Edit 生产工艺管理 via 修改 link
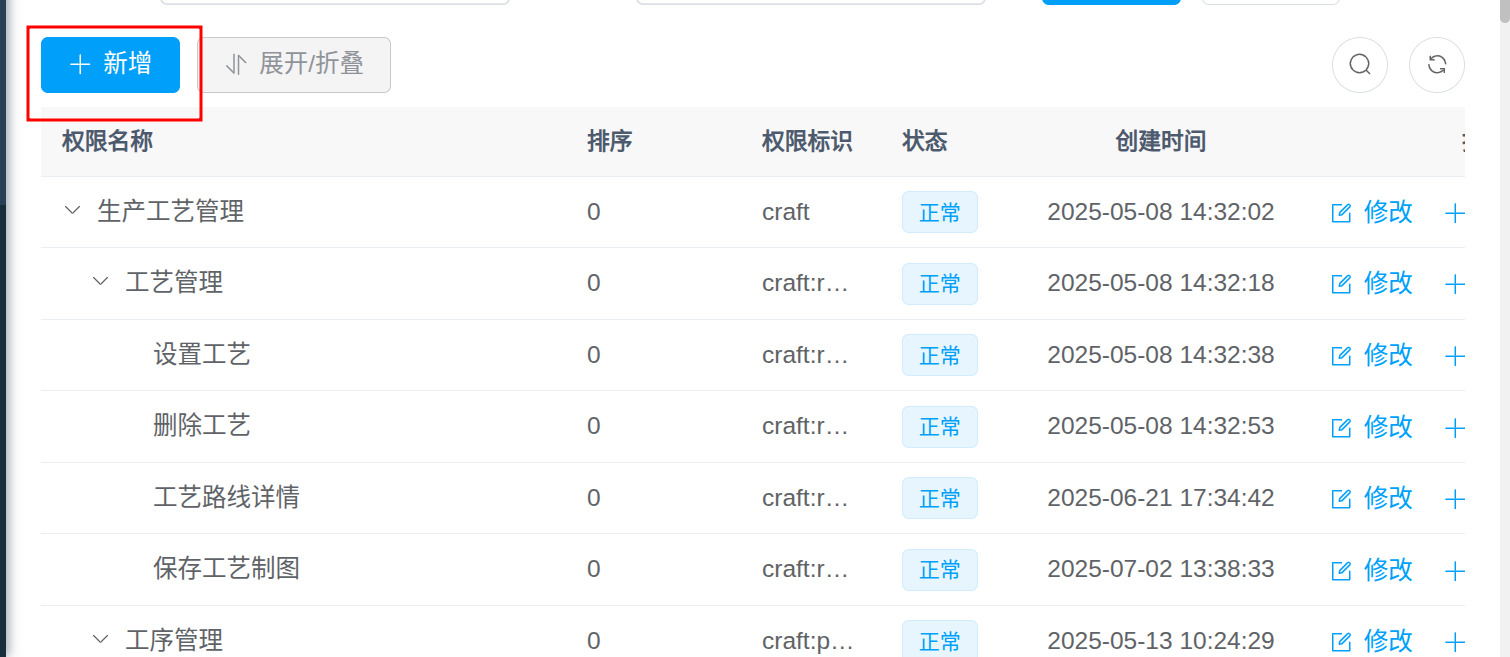This screenshot has width=1510, height=657. (1372, 212)
